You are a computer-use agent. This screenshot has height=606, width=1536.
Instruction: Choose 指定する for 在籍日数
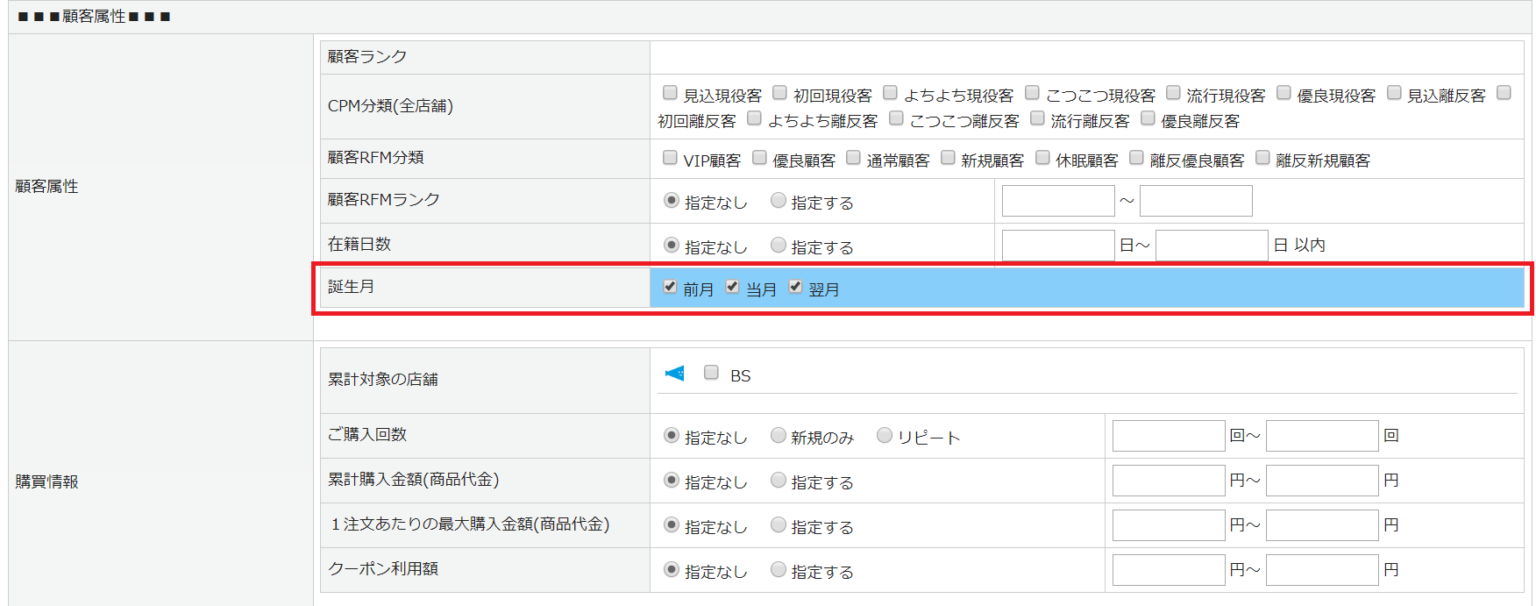click(x=778, y=245)
